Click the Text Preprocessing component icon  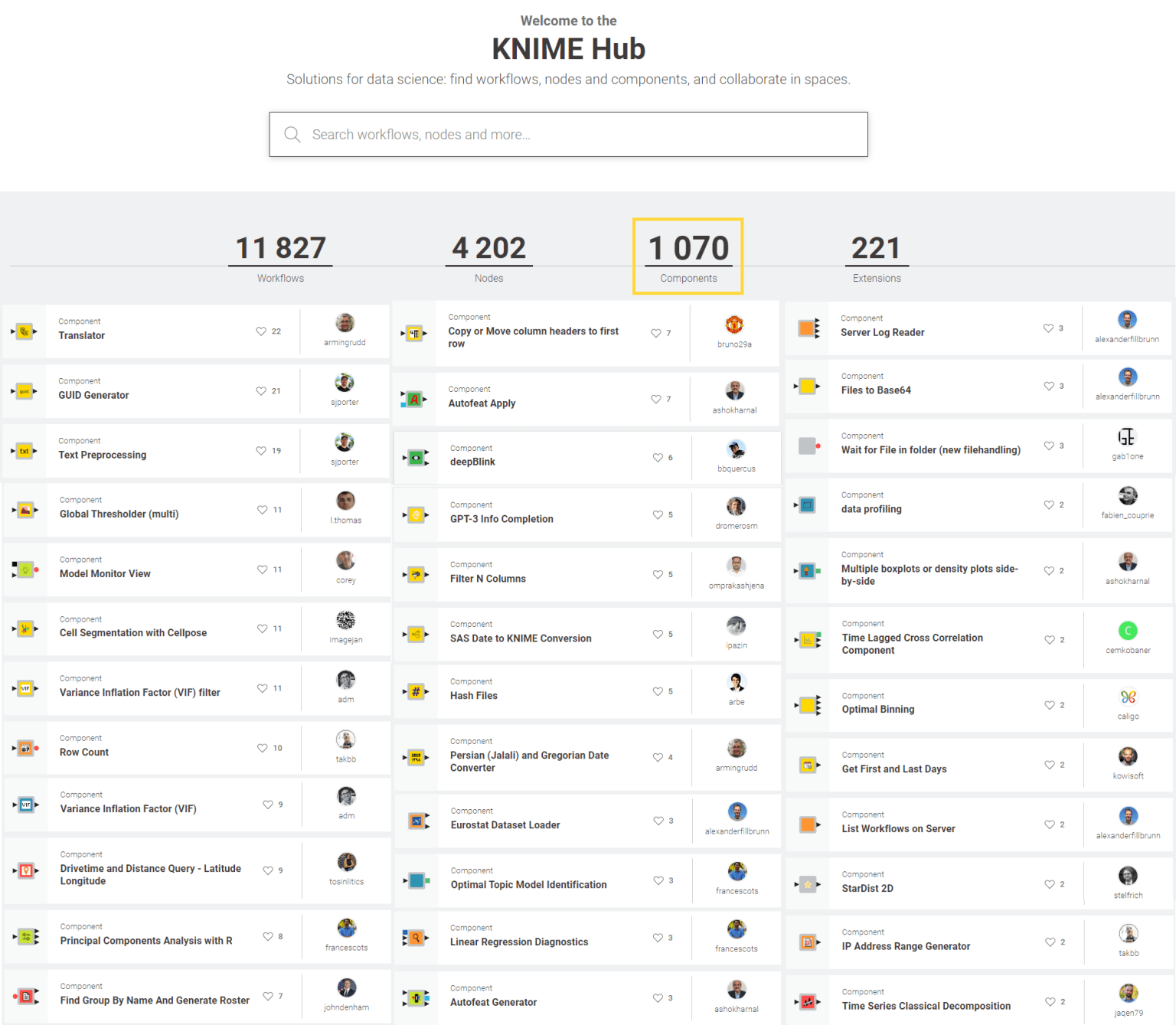click(24, 451)
